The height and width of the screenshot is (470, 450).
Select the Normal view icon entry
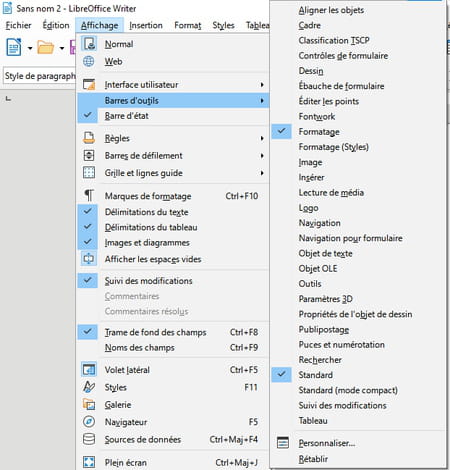click(89, 44)
